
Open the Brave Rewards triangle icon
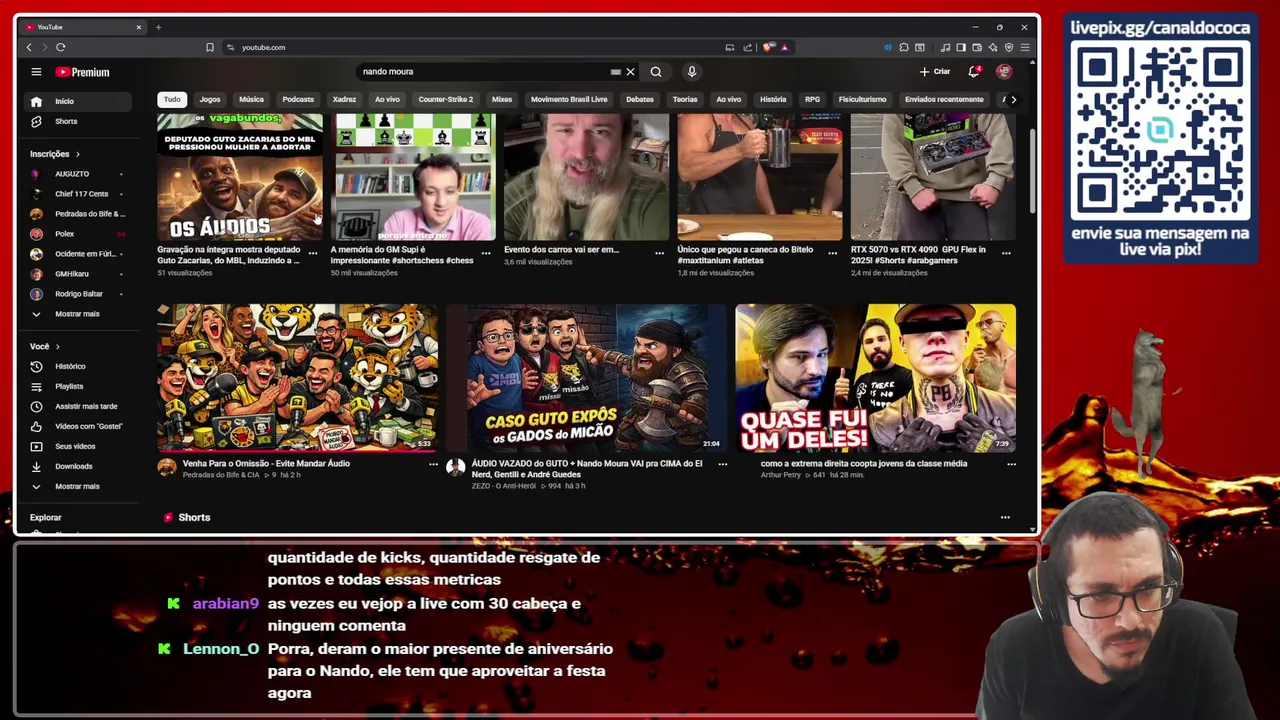(x=784, y=47)
